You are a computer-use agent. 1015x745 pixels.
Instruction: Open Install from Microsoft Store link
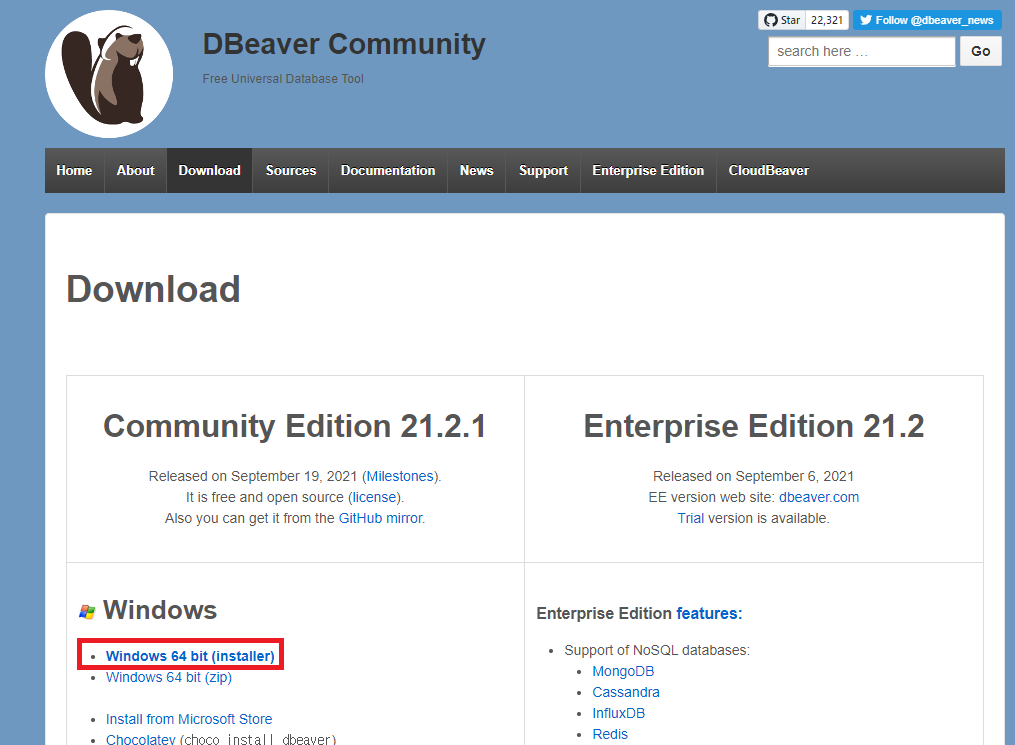tap(189, 719)
